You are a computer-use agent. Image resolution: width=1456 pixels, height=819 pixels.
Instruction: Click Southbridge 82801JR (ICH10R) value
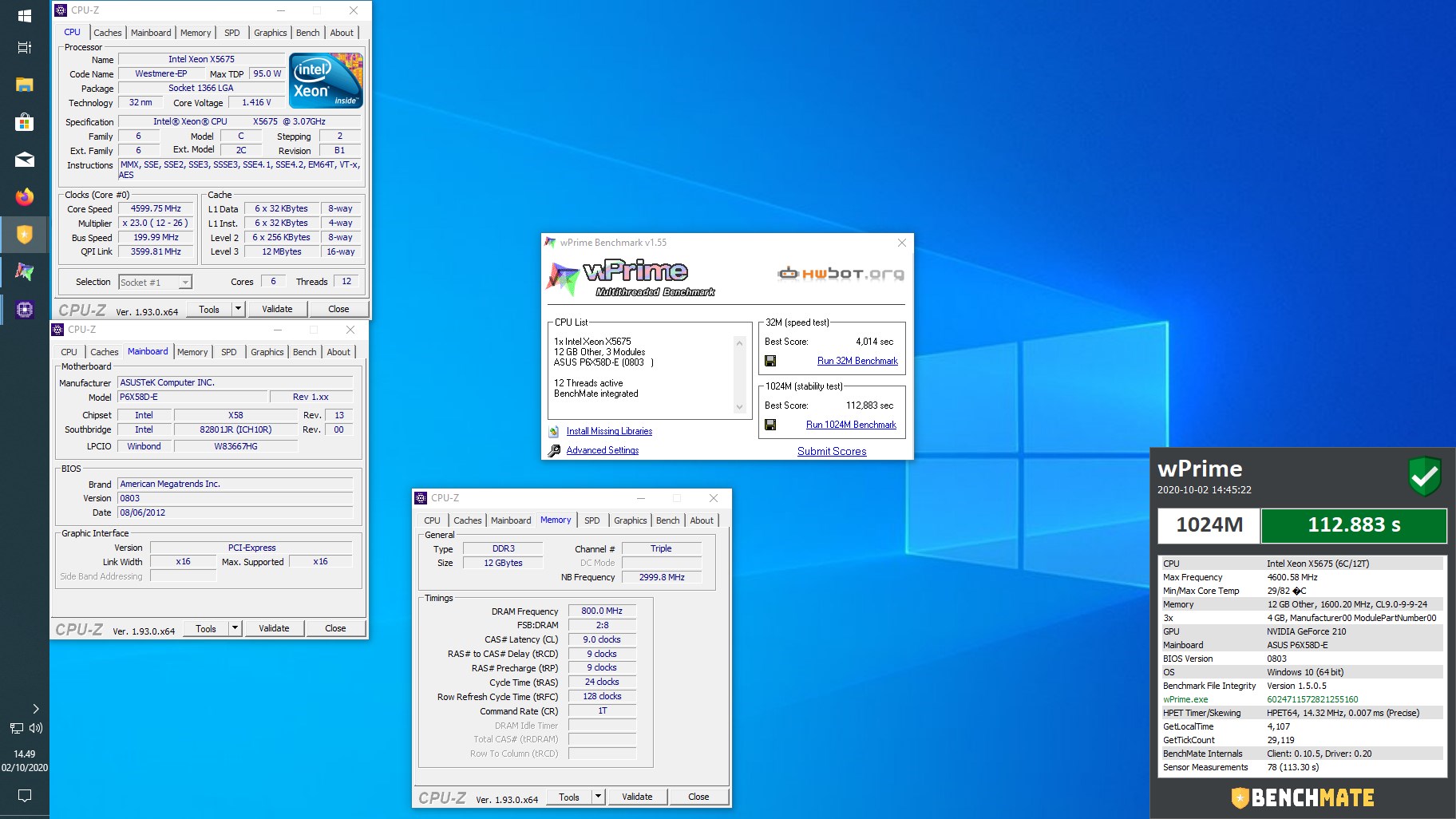235,429
